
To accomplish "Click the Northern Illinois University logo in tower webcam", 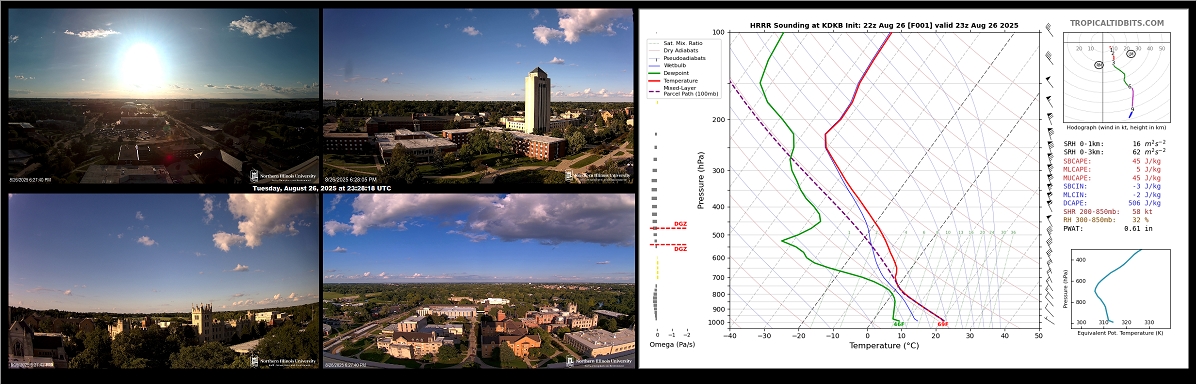I will 598,175.
